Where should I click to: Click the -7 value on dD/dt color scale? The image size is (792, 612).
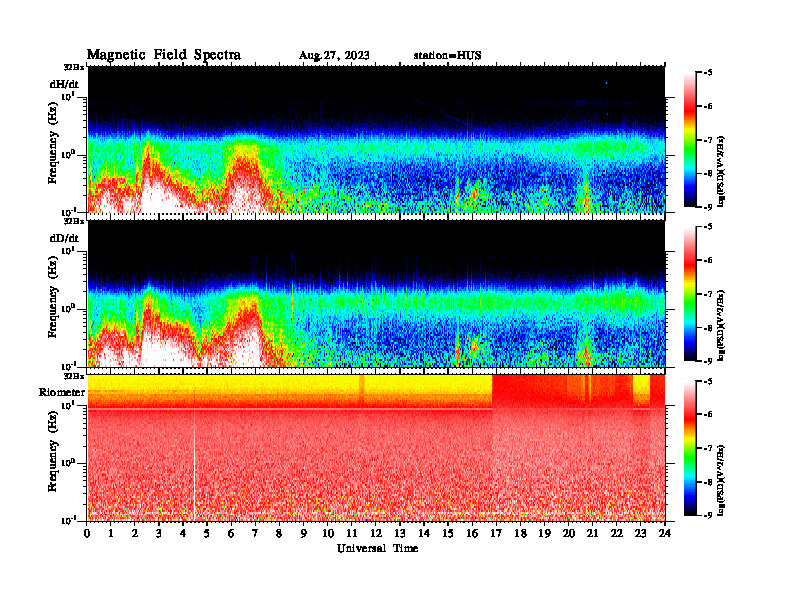click(708, 294)
